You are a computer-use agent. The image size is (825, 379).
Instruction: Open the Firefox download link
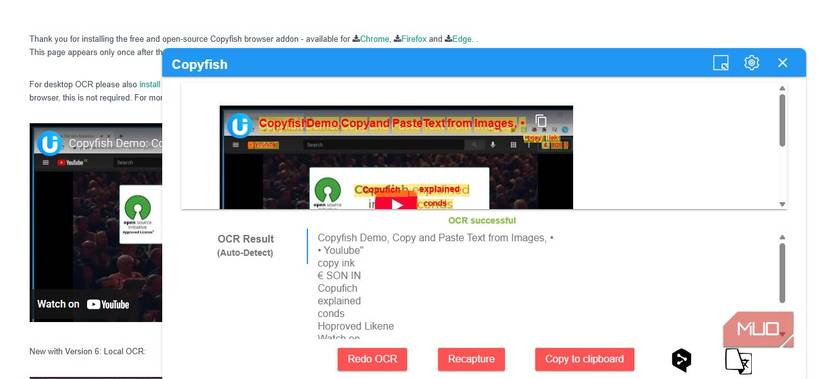point(414,39)
